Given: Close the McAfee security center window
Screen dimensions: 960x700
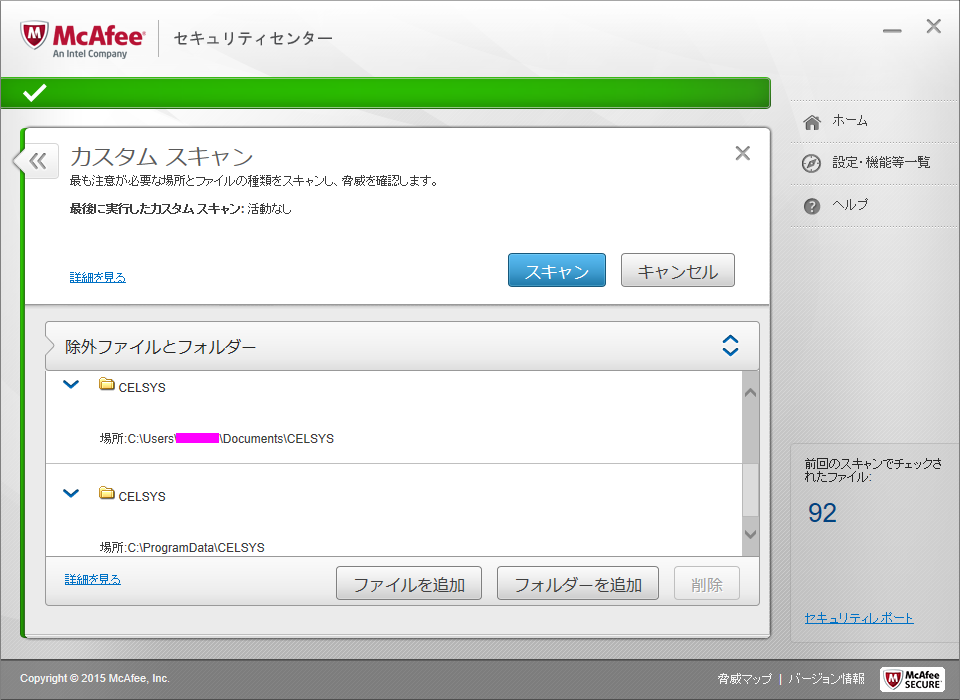Looking at the screenshot, I should (934, 26).
